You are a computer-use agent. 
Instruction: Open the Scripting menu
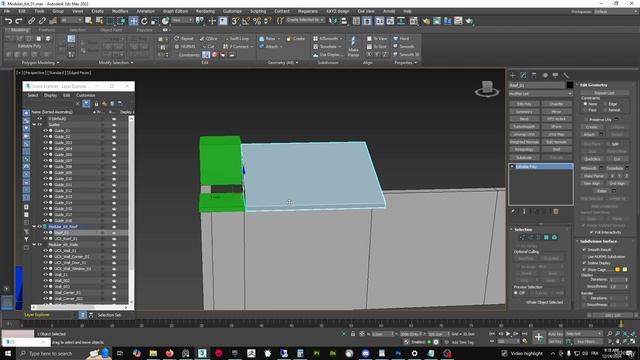258,11
